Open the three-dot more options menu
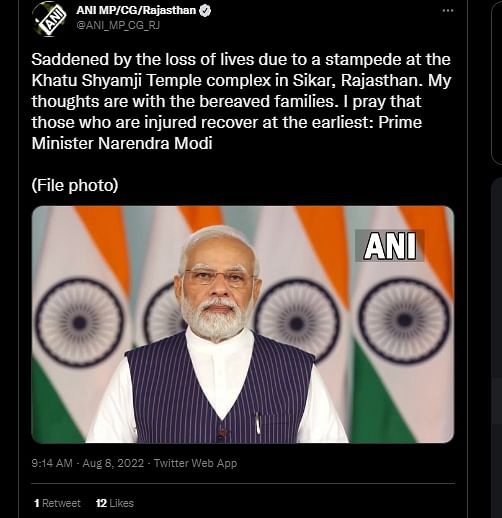This screenshot has height=518, width=502. 448,11
